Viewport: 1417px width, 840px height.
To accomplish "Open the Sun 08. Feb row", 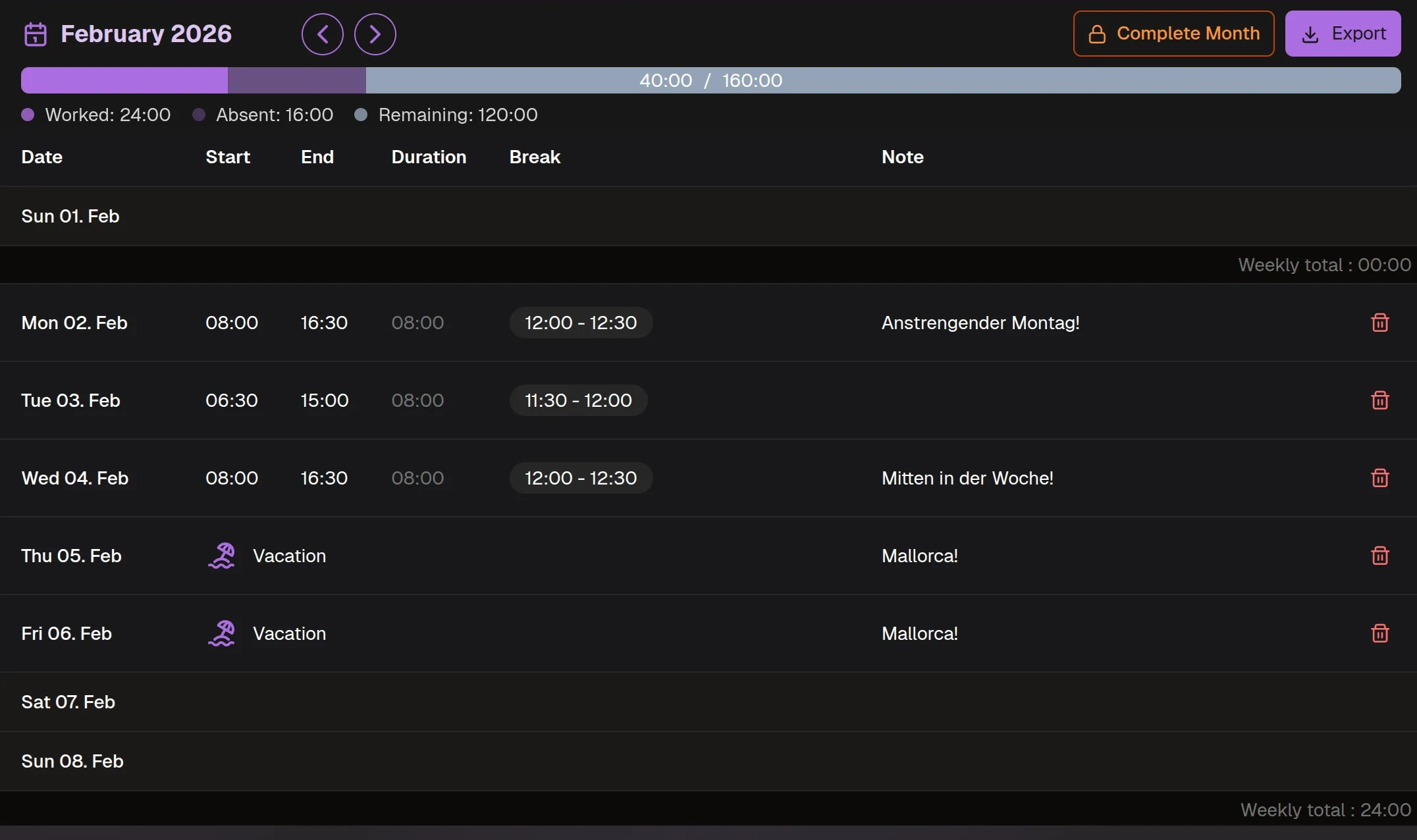I will tap(708, 761).
